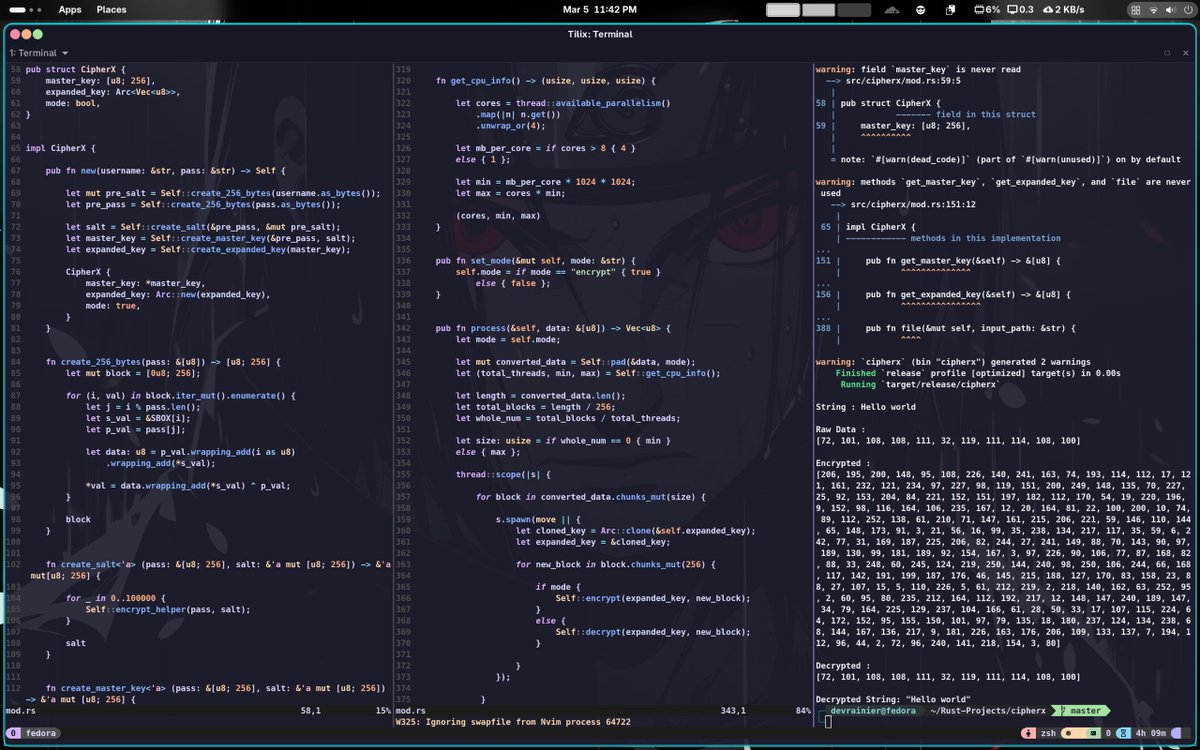The width and height of the screenshot is (1200, 750).
Task: Click the CPU usage 6% indicator
Action: point(987,10)
